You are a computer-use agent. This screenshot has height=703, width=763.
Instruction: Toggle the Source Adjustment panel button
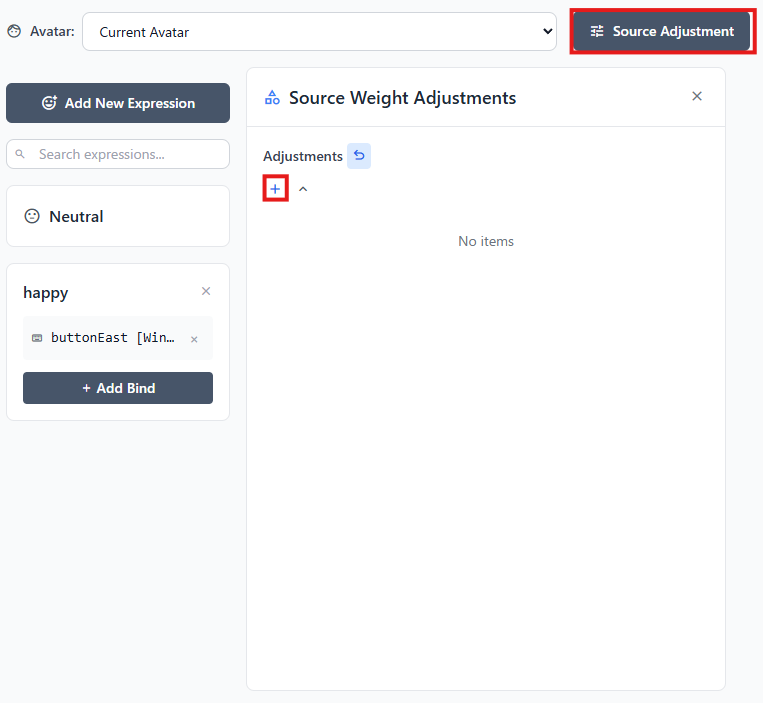pyautogui.click(x=662, y=31)
